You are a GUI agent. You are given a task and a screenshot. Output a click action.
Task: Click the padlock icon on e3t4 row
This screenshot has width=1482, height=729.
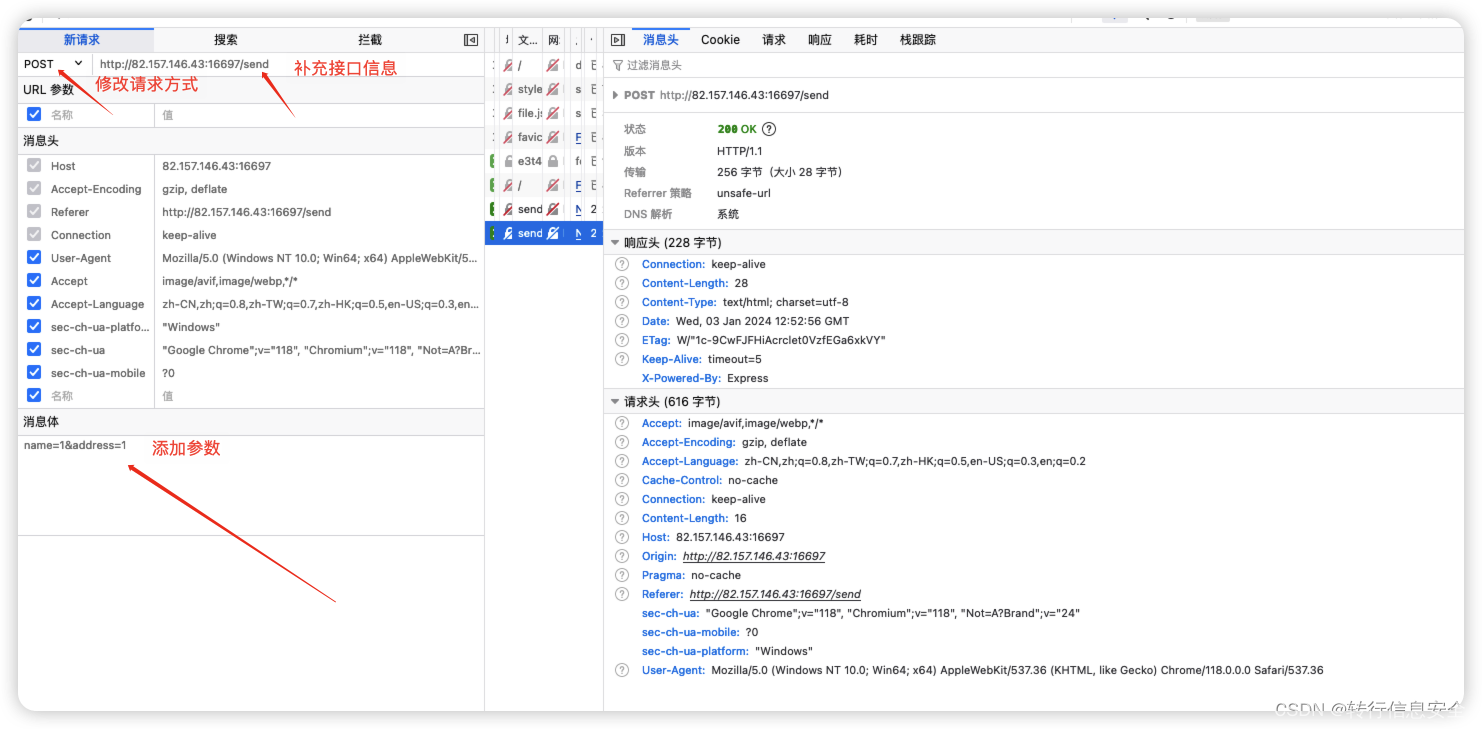[552, 161]
